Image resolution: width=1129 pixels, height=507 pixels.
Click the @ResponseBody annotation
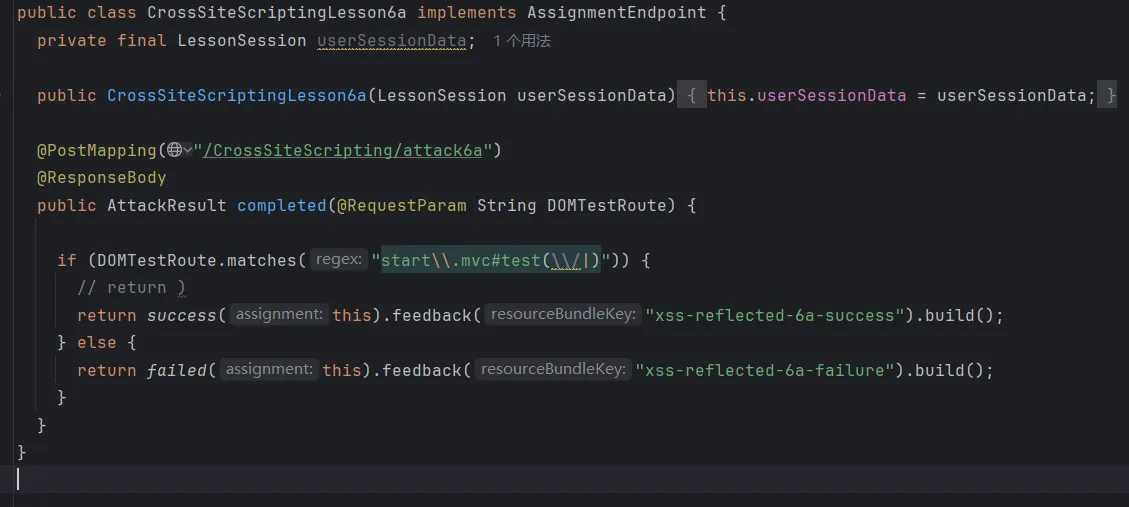[101, 177]
